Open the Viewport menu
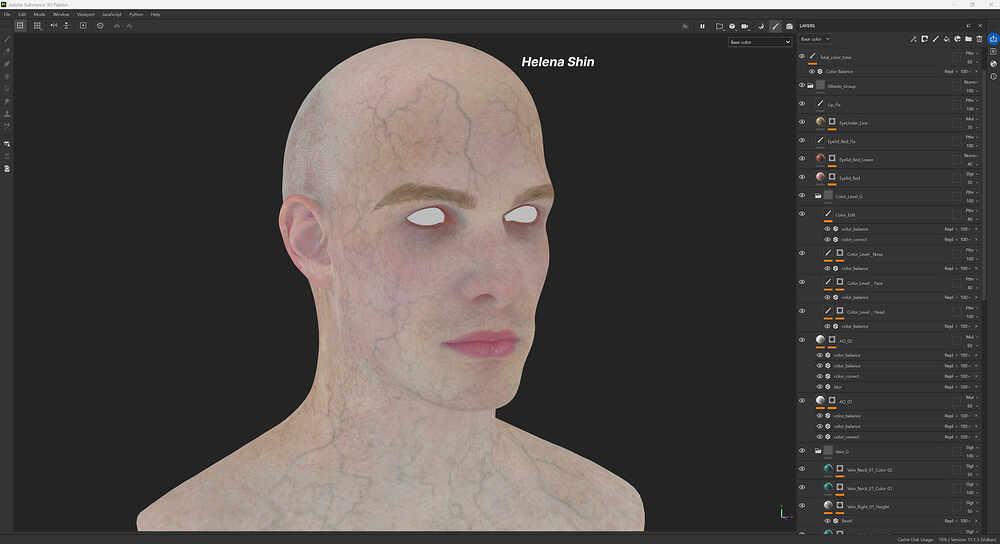1000x544 pixels. tap(86, 14)
